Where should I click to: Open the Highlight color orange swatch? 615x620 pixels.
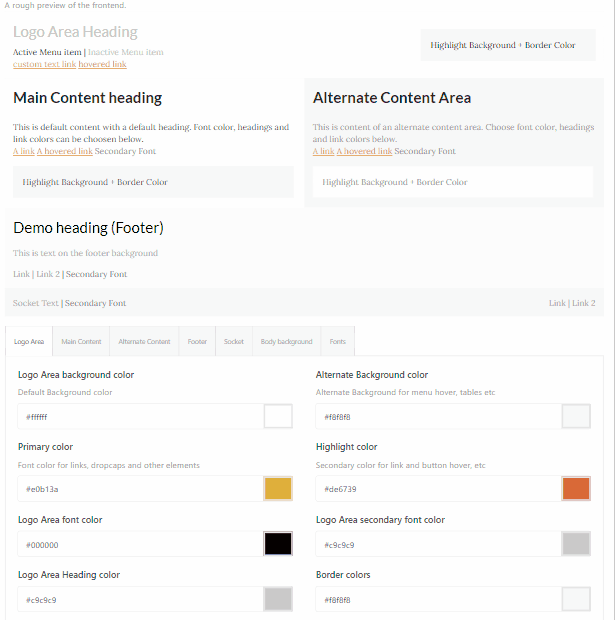click(576, 489)
